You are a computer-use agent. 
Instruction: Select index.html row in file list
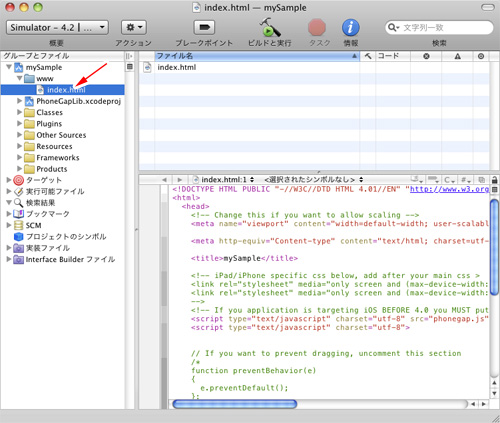(x=314, y=67)
